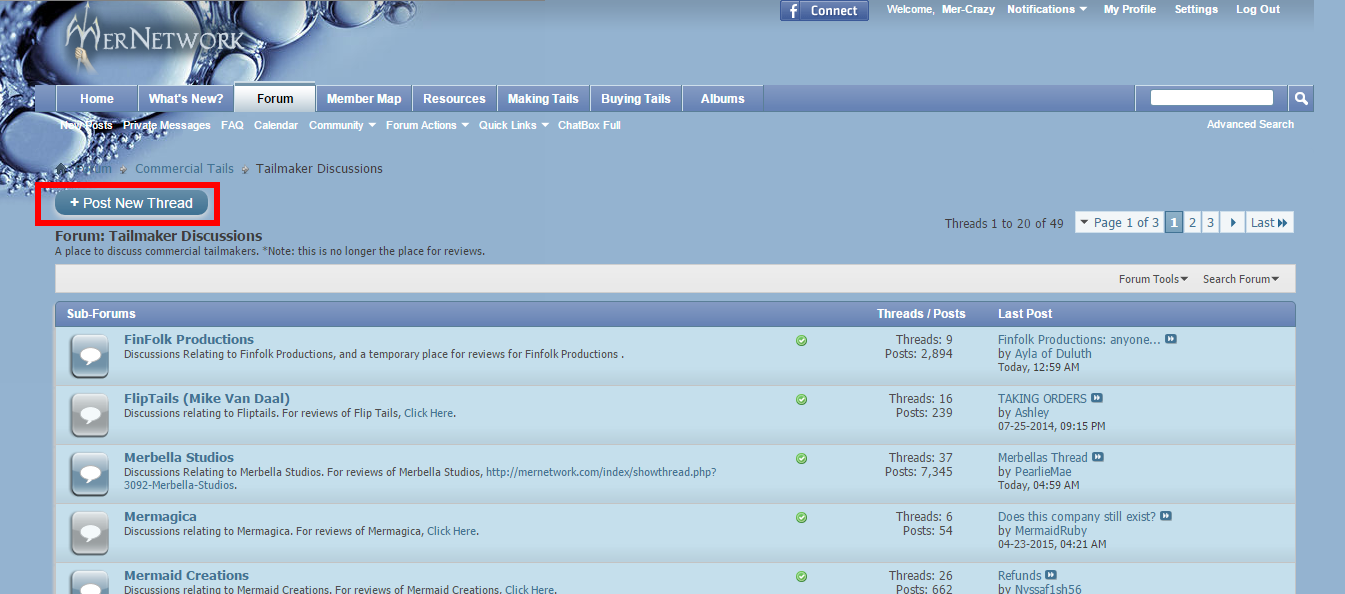The height and width of the screenshot is (594, 1345).
Task: Click the Merbella Studios forum speech-bubble icon
Action: point(90,474)
